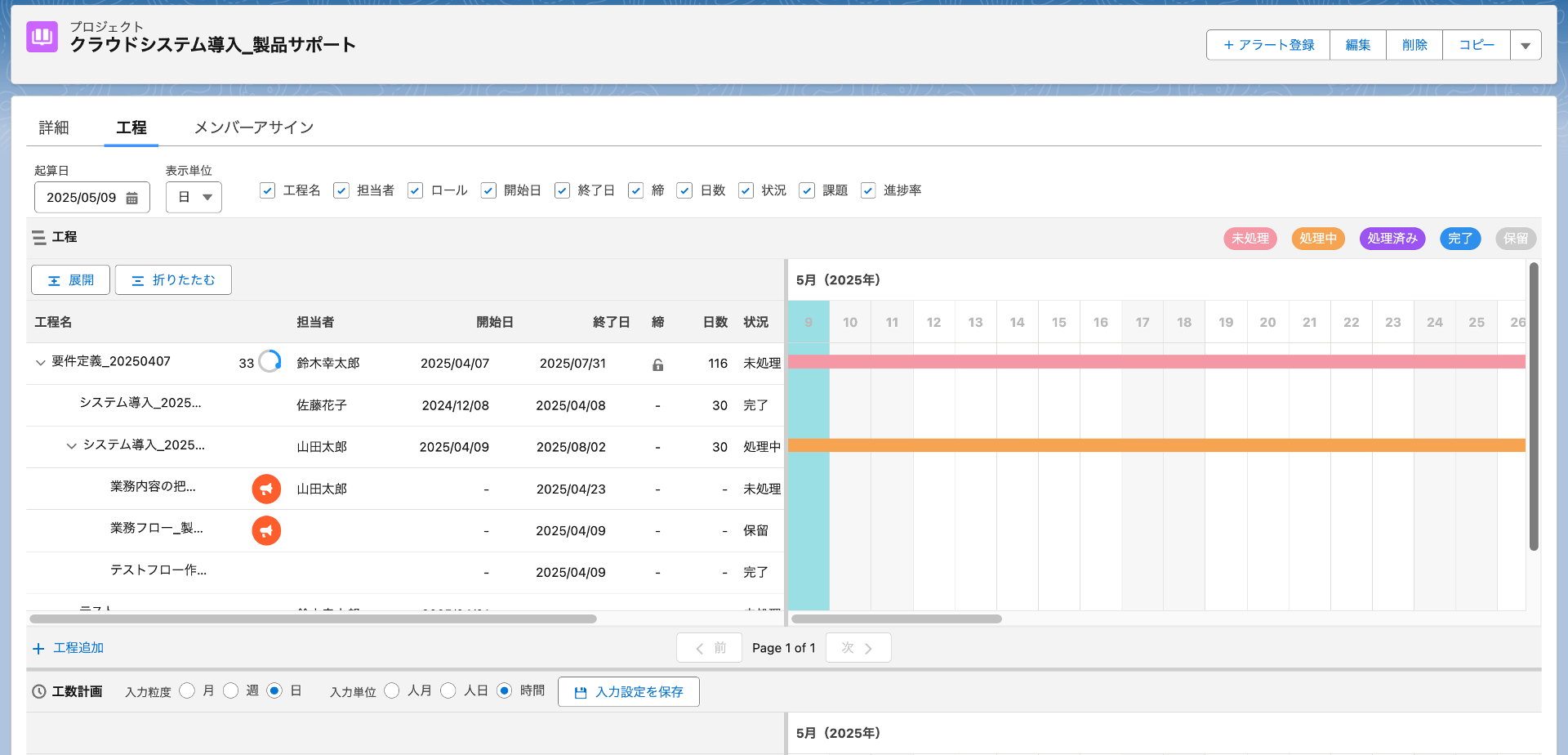The image size is (1568, 755).
Task: Click the 工程追加 link
Action: coord(69,648)
